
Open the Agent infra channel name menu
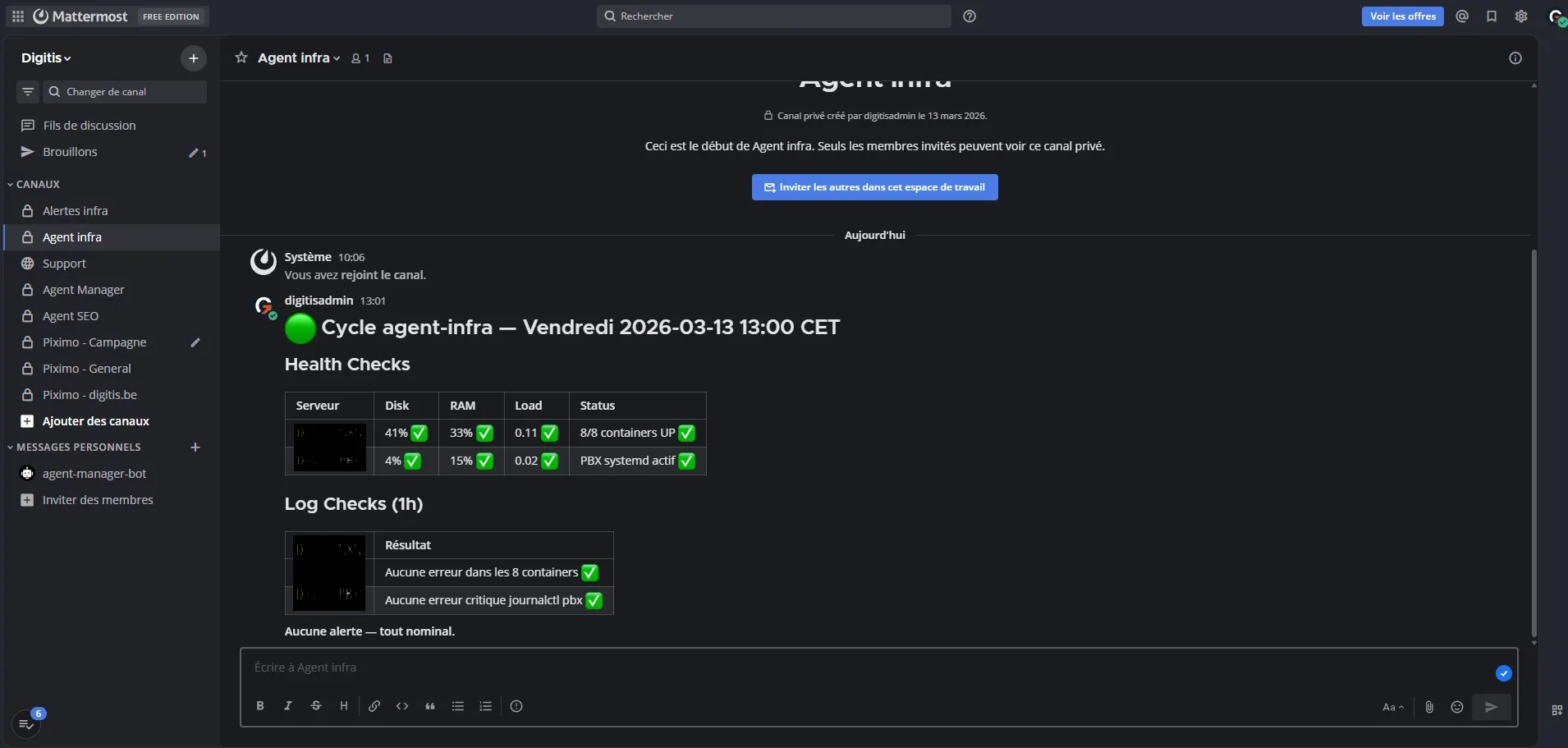pos(297,57)
